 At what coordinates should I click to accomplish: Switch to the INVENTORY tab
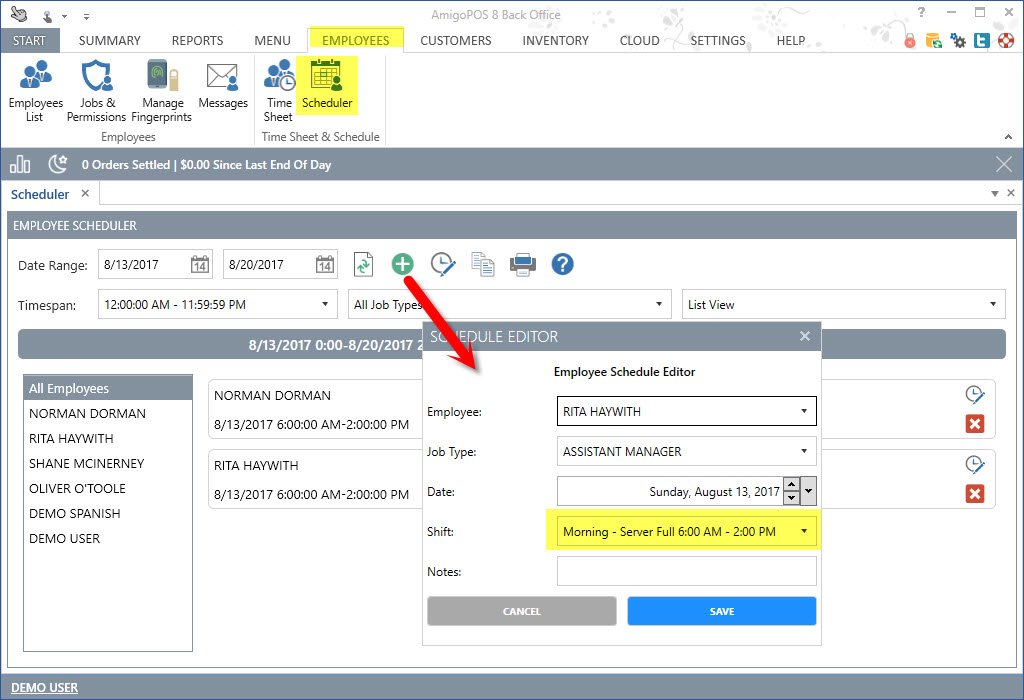pyautogui.click(x=555, y=41)
